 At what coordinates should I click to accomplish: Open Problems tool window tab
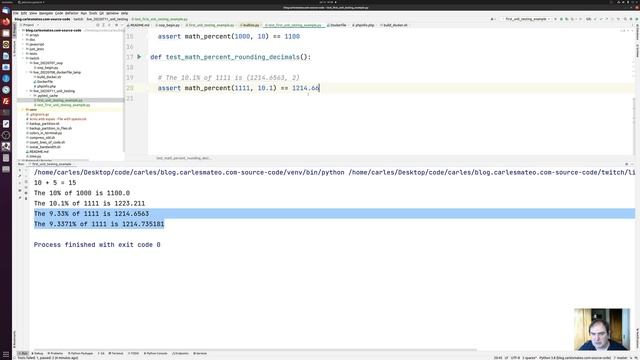tap(56, 353)
